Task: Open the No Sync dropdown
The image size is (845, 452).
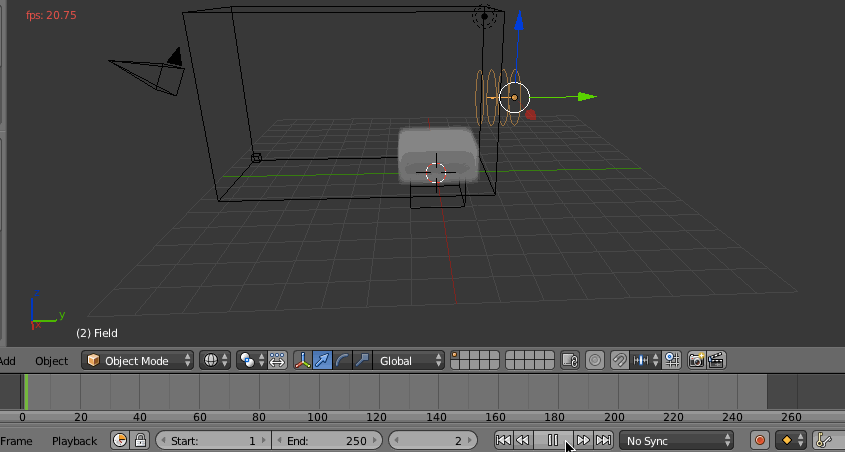Action: (x=676, y=440)
